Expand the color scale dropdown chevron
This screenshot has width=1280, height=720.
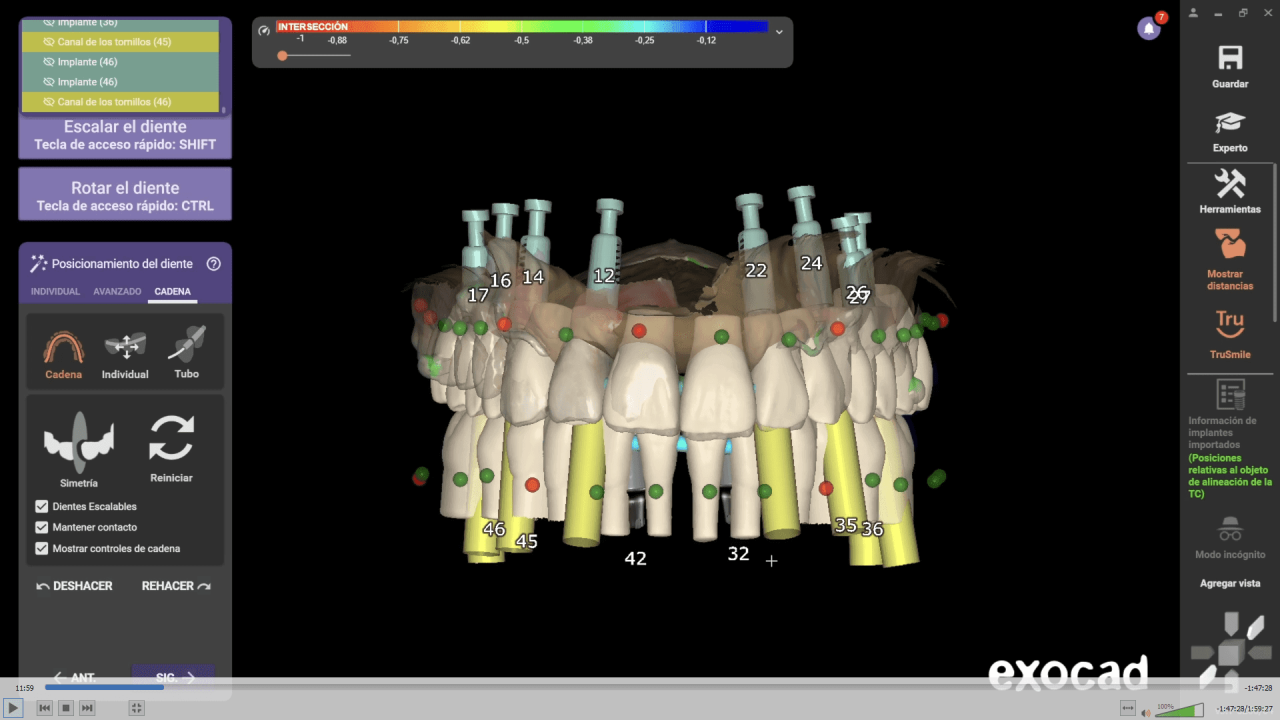779,31
